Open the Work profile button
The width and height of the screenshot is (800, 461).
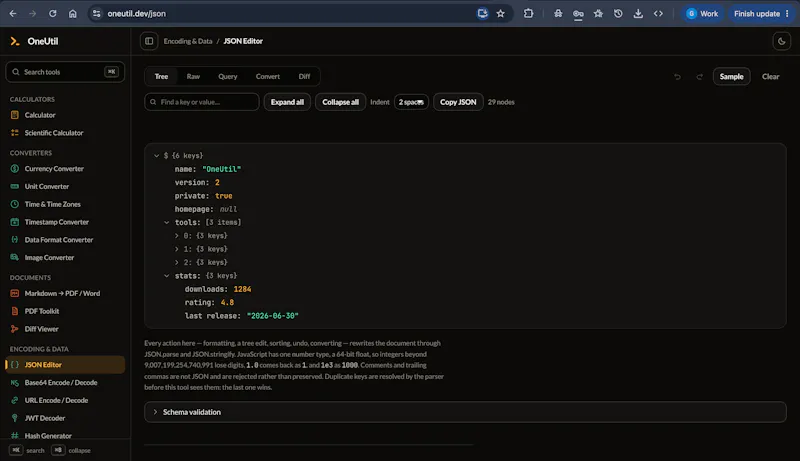tap(702, 14)
